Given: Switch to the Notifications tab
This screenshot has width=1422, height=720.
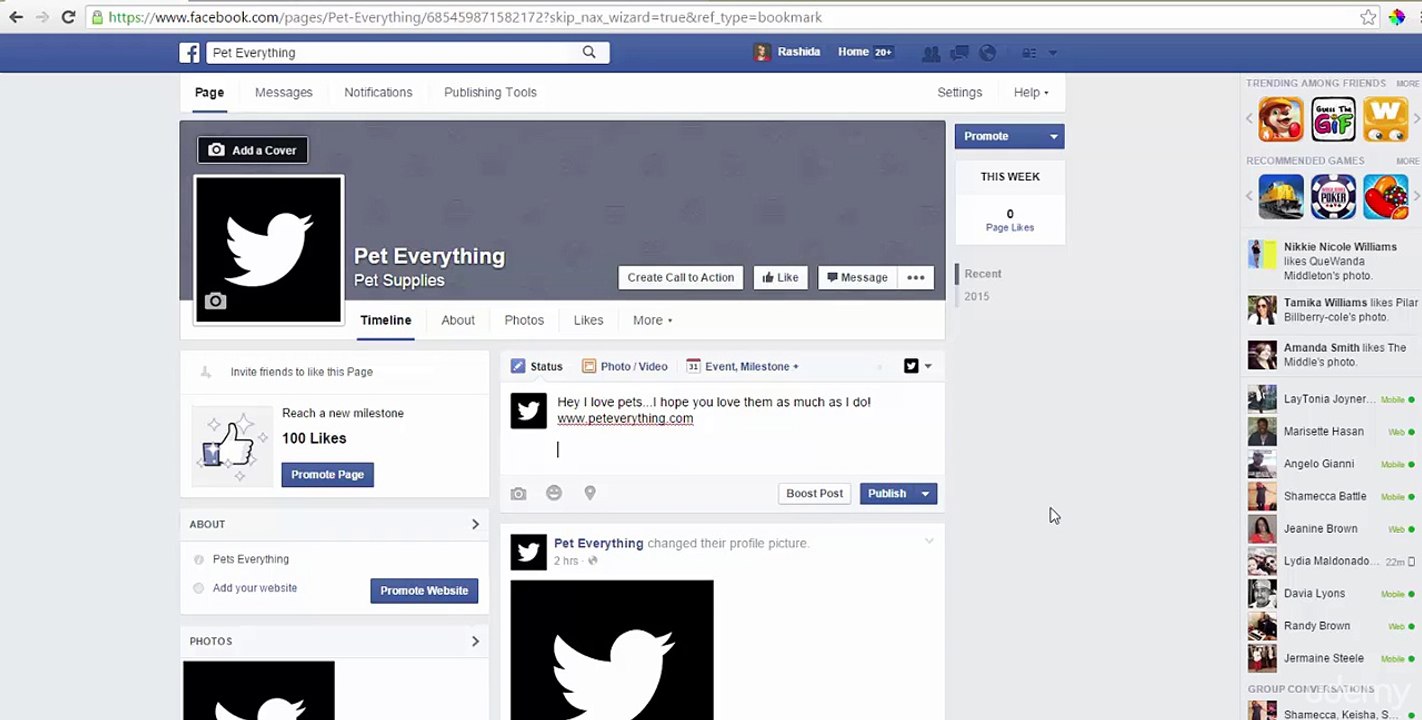Looking at the screenshot, I should [378, 92].
